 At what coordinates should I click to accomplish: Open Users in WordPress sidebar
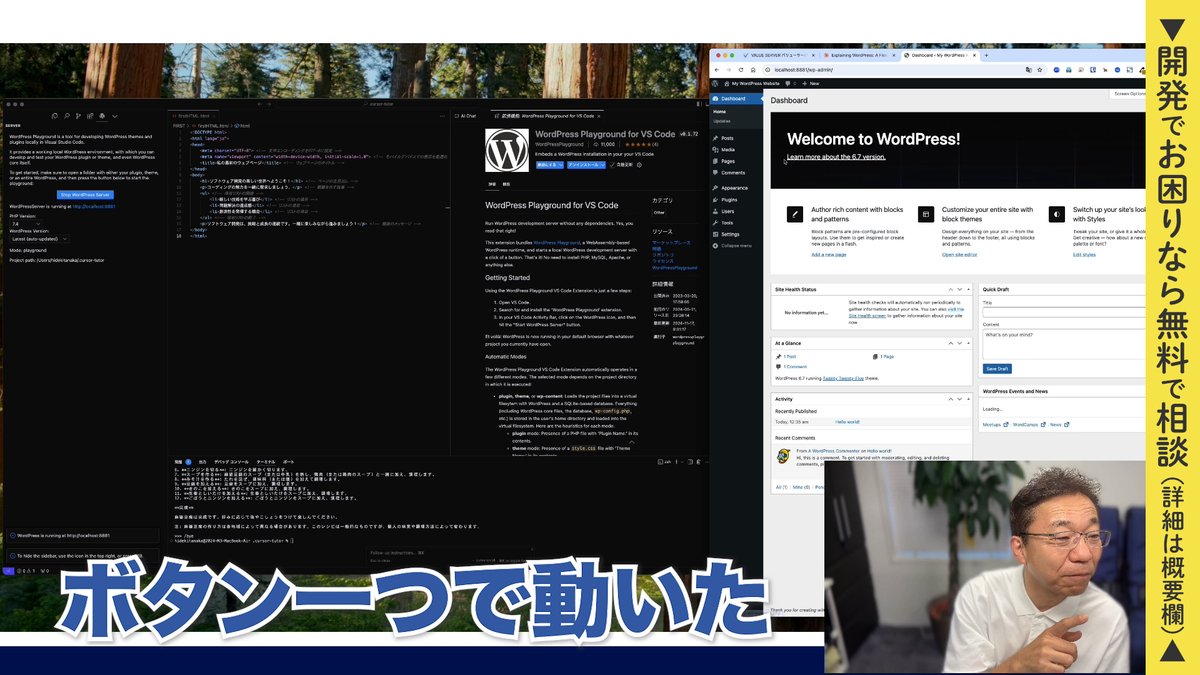[x=728, y=211]
